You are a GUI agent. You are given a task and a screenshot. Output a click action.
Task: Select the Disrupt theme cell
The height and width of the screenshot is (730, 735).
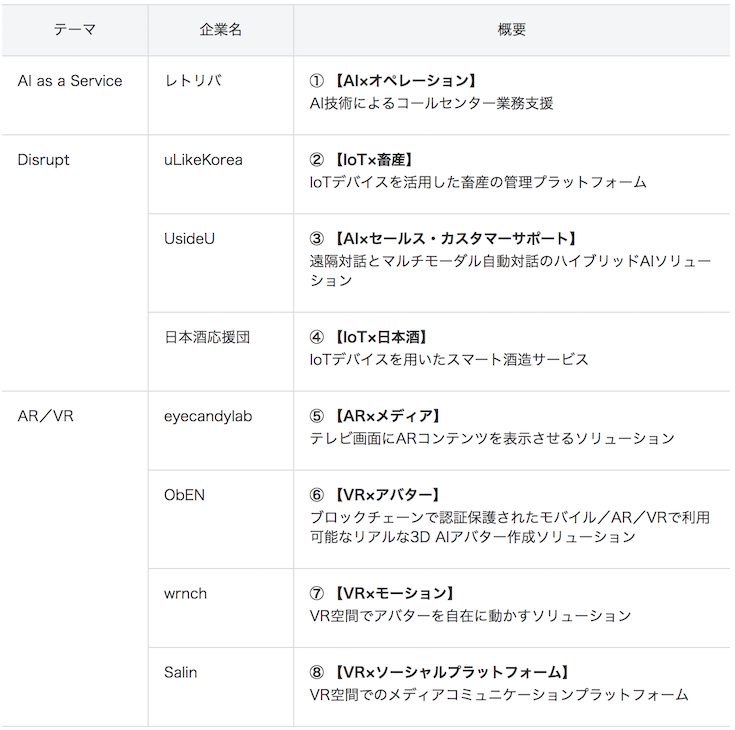[x=44, y=160]
